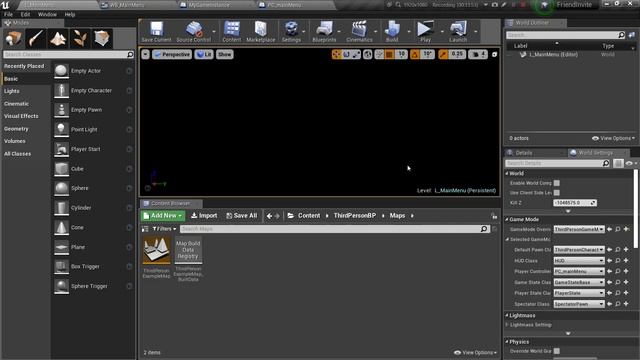Click the magnifier in the World Outliner search

[x=621, y=35]
